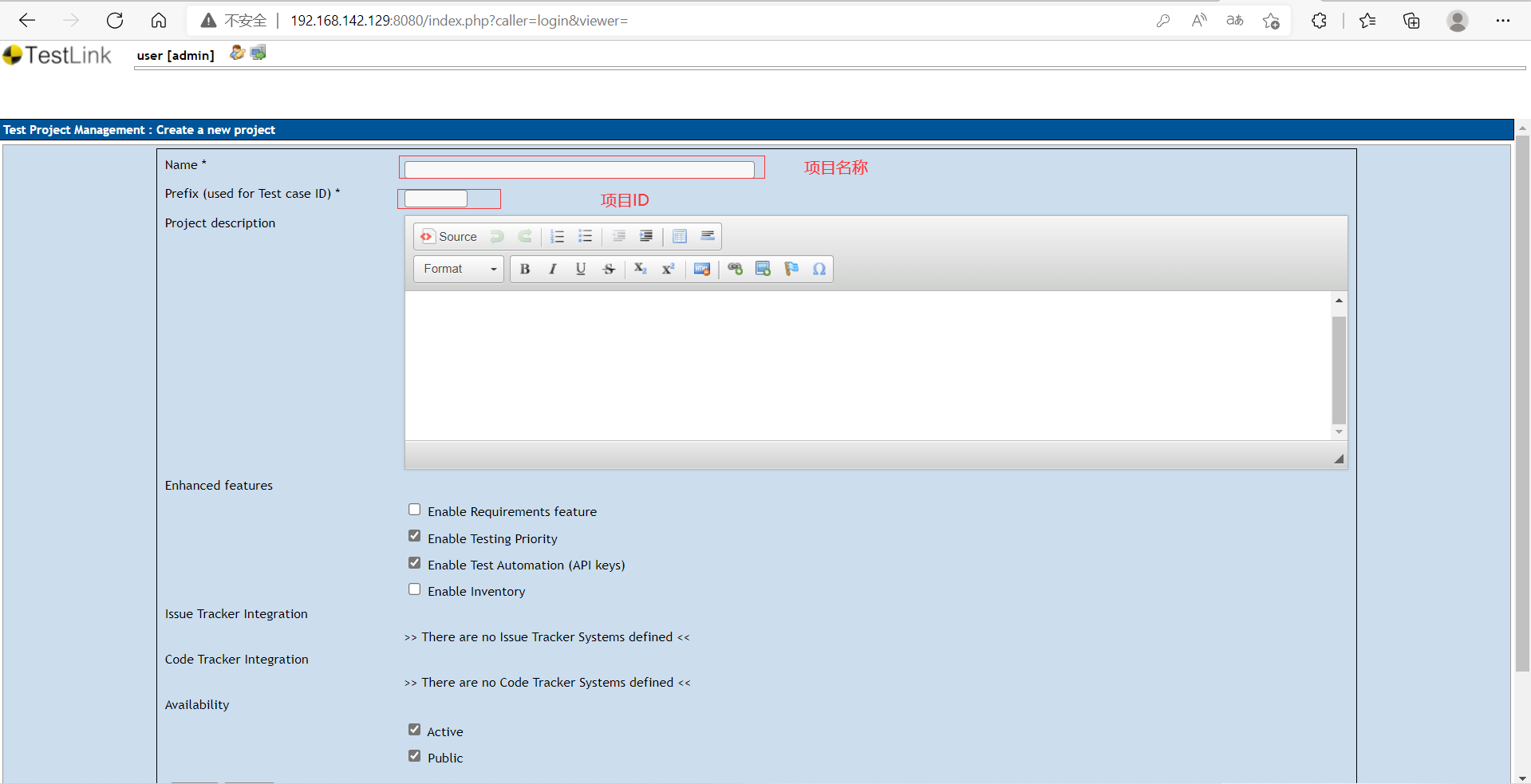Apply subscript formatting

[641, 269]
